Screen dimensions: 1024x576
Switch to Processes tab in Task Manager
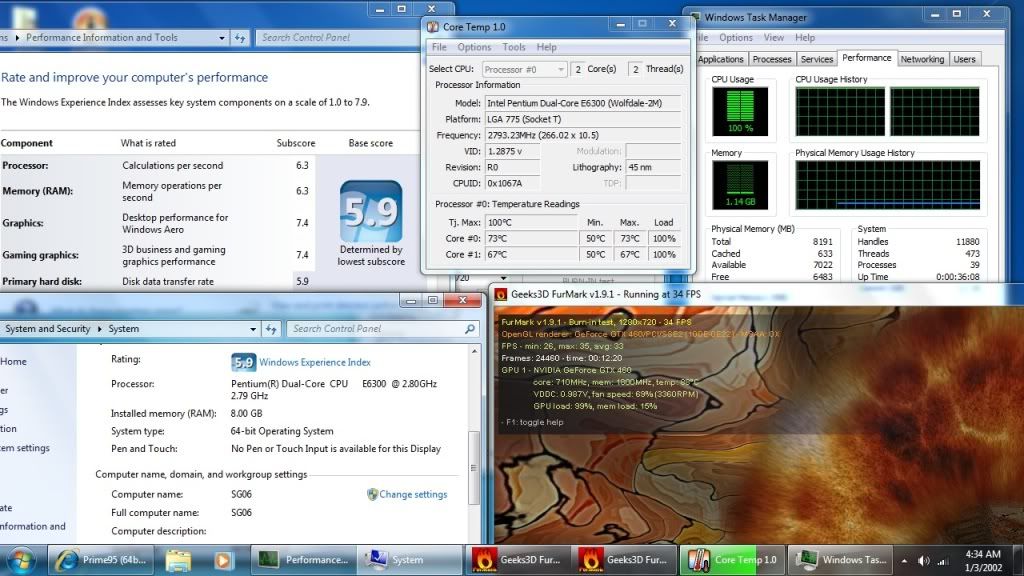(772, 59)
